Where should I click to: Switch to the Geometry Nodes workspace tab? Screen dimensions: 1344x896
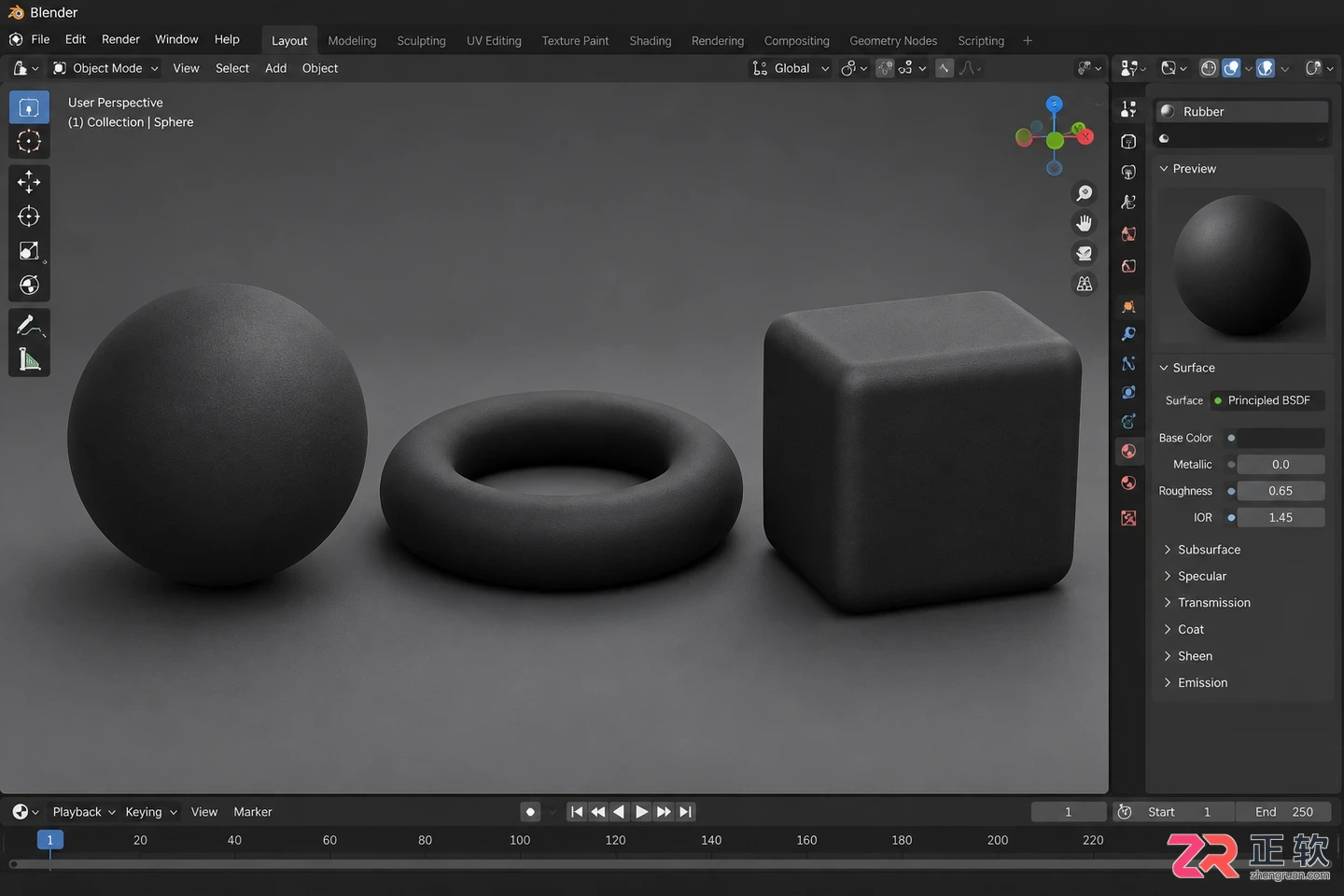click(x=893, y=41)
